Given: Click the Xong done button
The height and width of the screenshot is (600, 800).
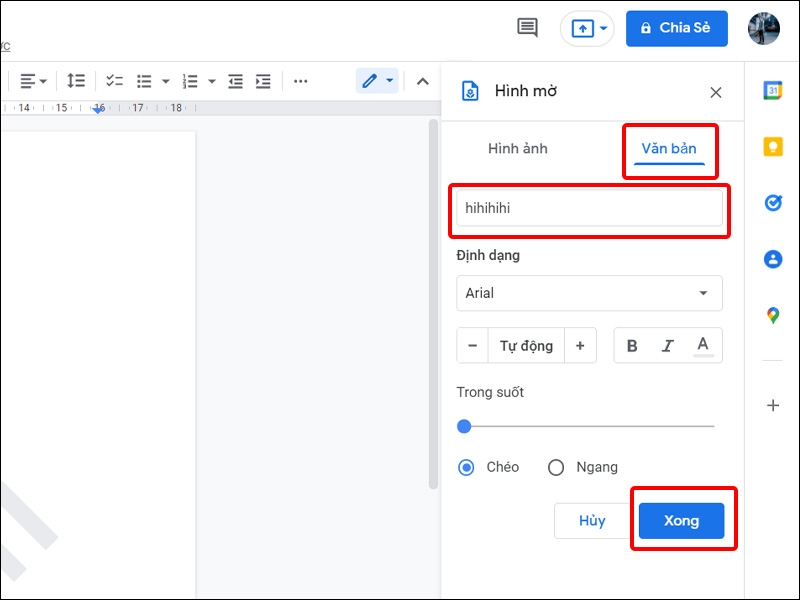Looking at the screenshot, I should [x=682, y=521].
